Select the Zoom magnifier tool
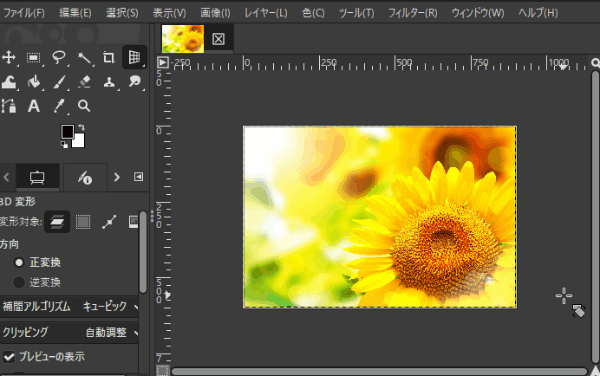 [84, 106]
